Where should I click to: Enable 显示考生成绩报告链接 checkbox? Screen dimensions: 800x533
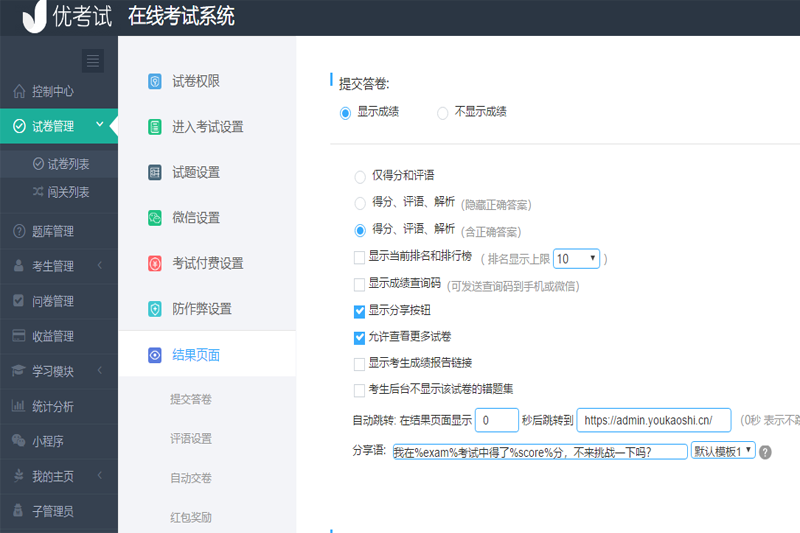(x=360, y=364)
